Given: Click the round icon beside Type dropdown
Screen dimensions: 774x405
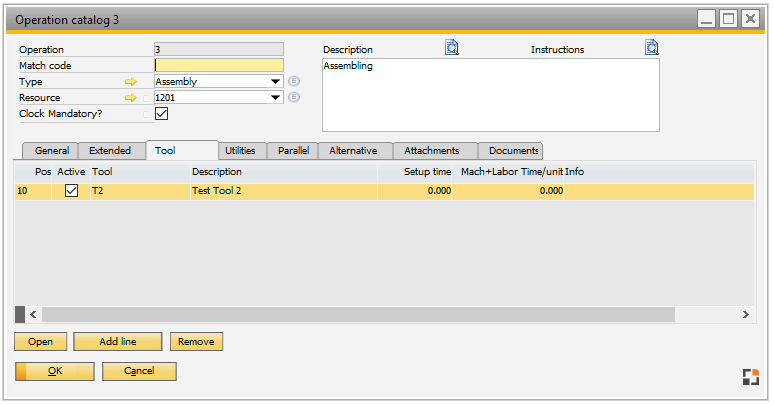Looking at the screenshot, I should [294, 82].
